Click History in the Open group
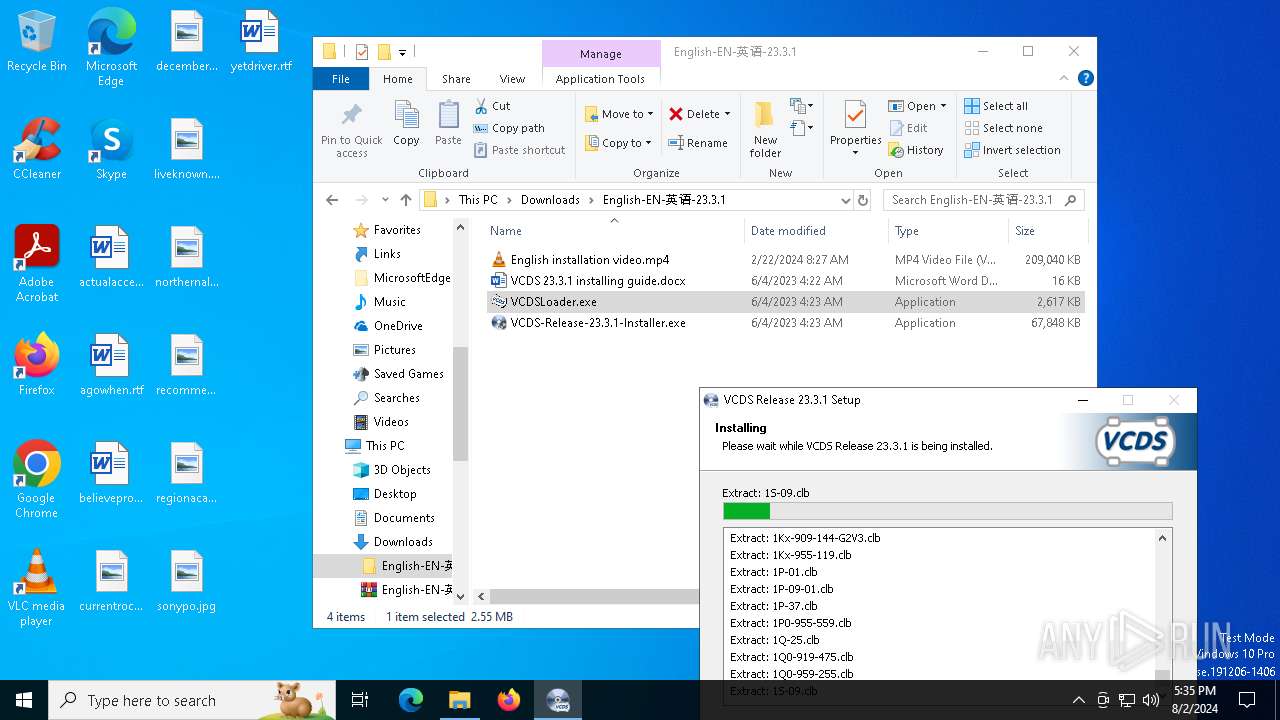The image size is (1280, 720). (x=915, y=150)
